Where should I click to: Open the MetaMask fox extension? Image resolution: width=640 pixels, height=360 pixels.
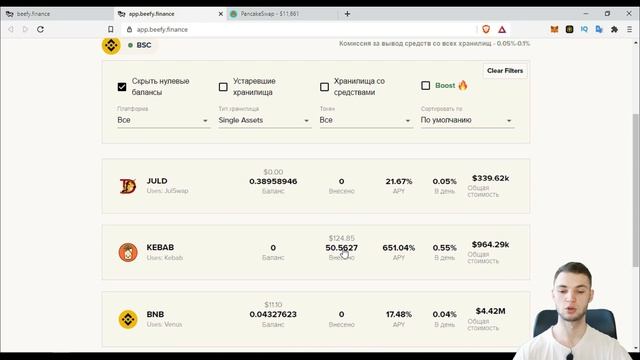tap(554, 29)
